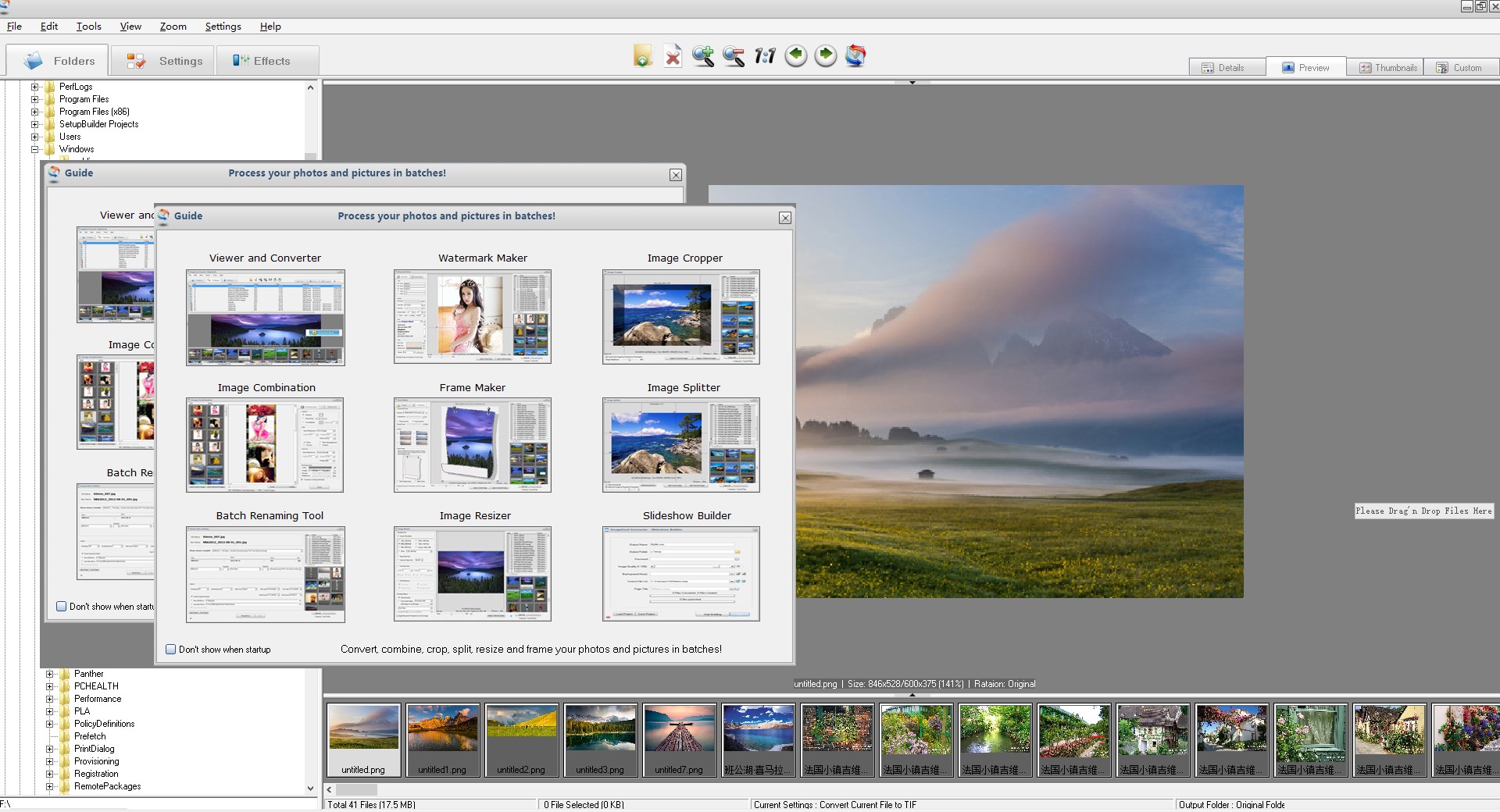This screenshot has width=1500, height=812.
Task: Enable front dialog's Don't show when startup
Action: point(171,649)
